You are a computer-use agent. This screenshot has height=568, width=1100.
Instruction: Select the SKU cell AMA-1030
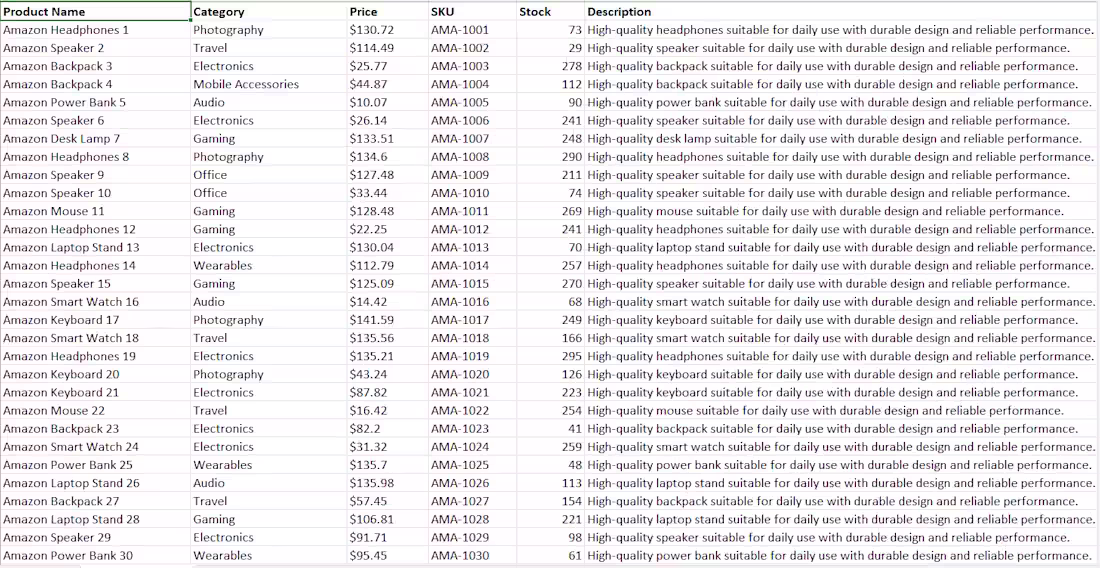tap(472, 556)
